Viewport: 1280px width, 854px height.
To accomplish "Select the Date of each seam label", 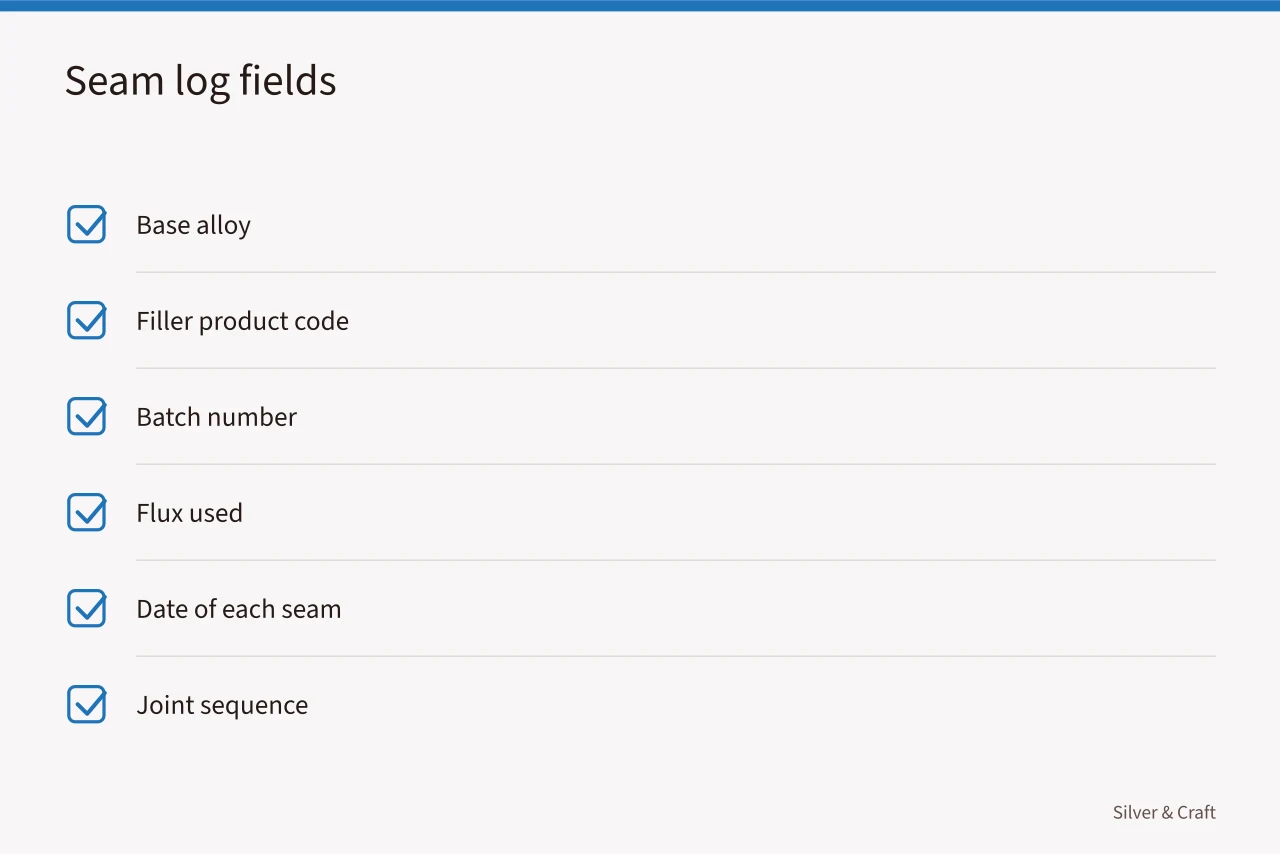I will (x=238, y=609).
